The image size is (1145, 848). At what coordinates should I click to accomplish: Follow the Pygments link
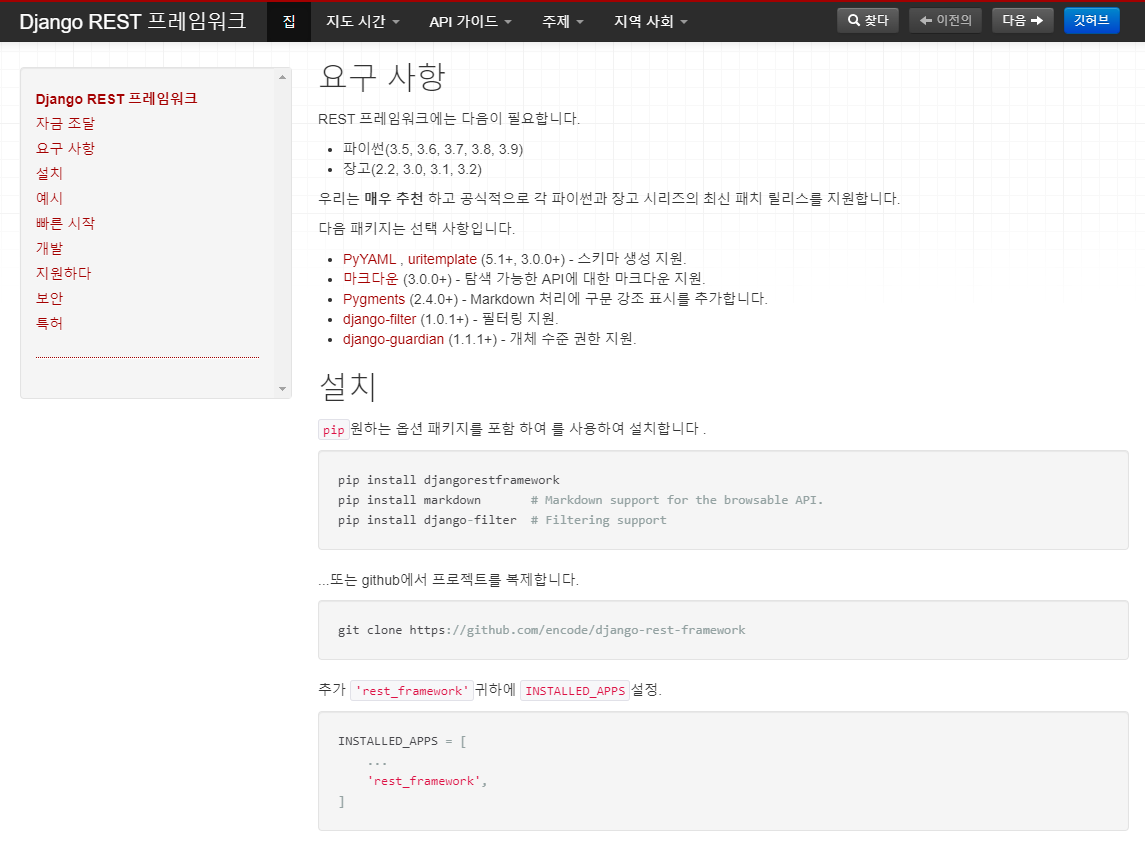(374, 299)
